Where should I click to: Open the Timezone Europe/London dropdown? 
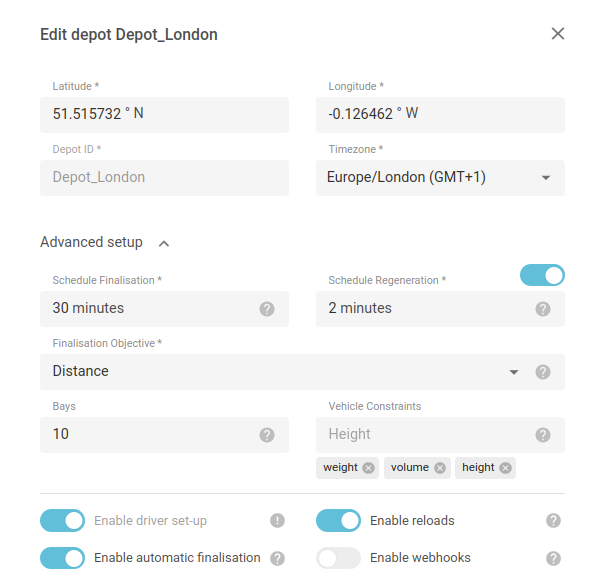click(x=440, y=178)
